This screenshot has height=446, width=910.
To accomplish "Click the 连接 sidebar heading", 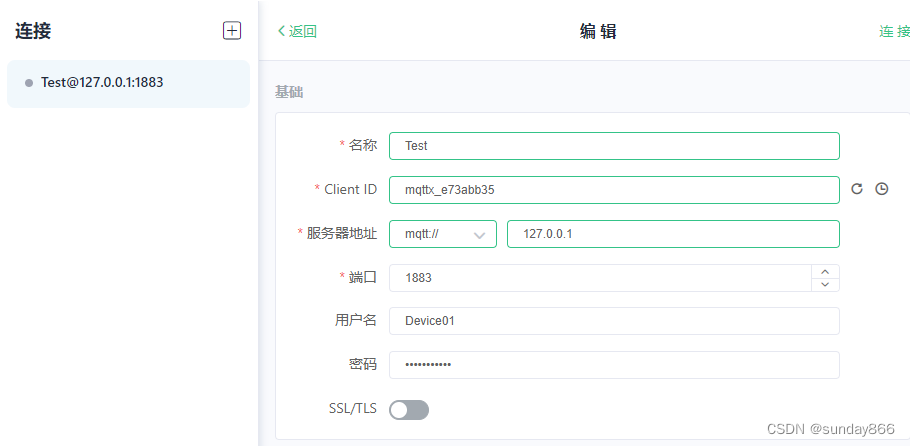I will 33,31.
